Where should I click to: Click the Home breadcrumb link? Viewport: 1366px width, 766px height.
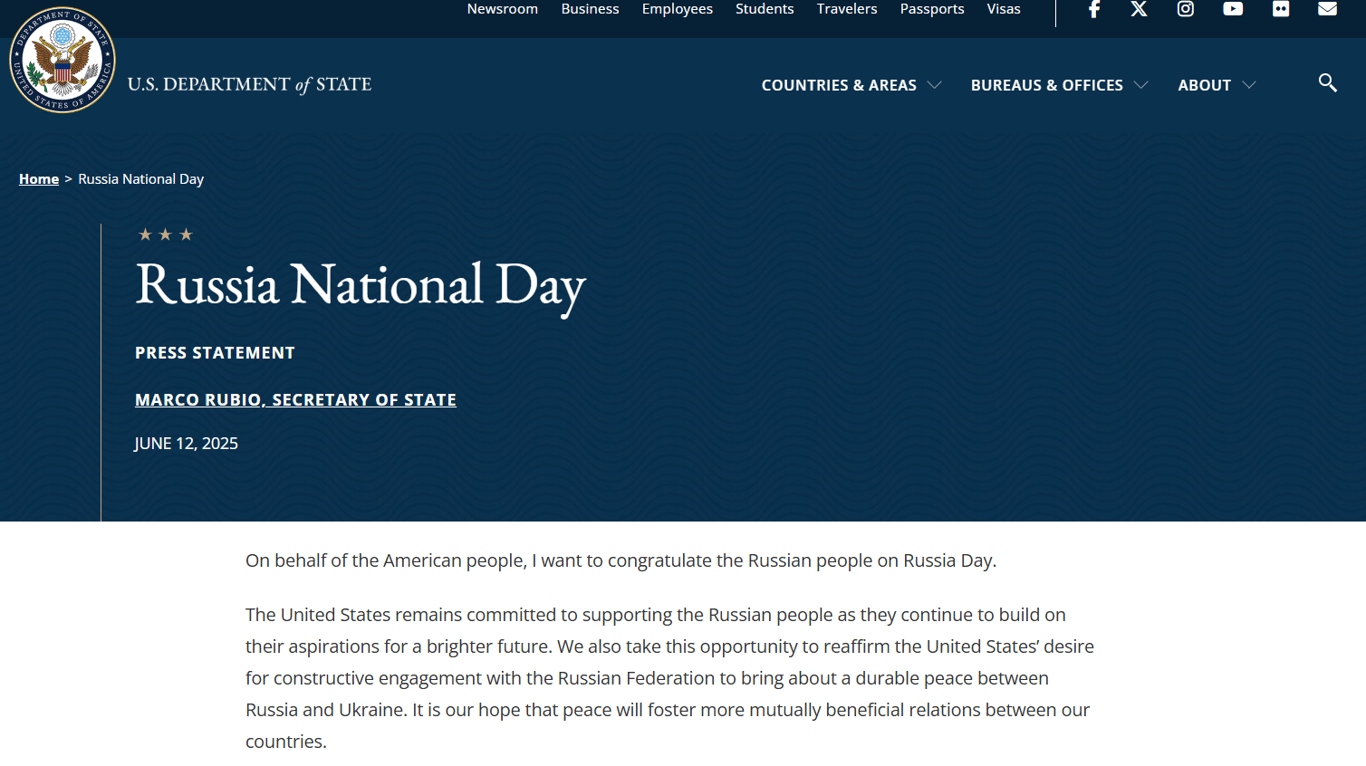(39, 179)
